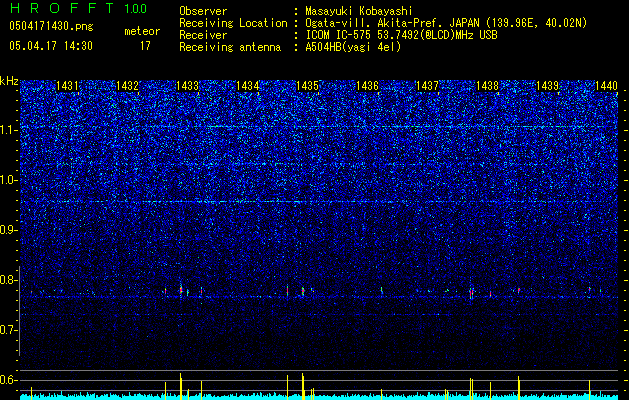Click the Ogata-vill. Akita-Pref. JAPAN location text
Screen dimensions: 629x400
coord(446,23)
